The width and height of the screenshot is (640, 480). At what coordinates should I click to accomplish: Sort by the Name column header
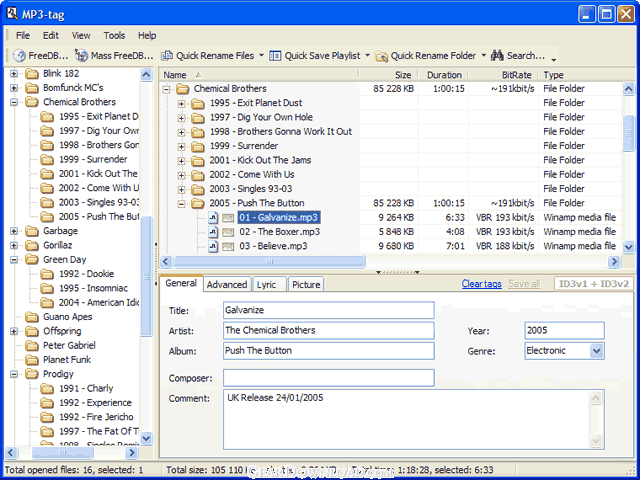(259, 75)
